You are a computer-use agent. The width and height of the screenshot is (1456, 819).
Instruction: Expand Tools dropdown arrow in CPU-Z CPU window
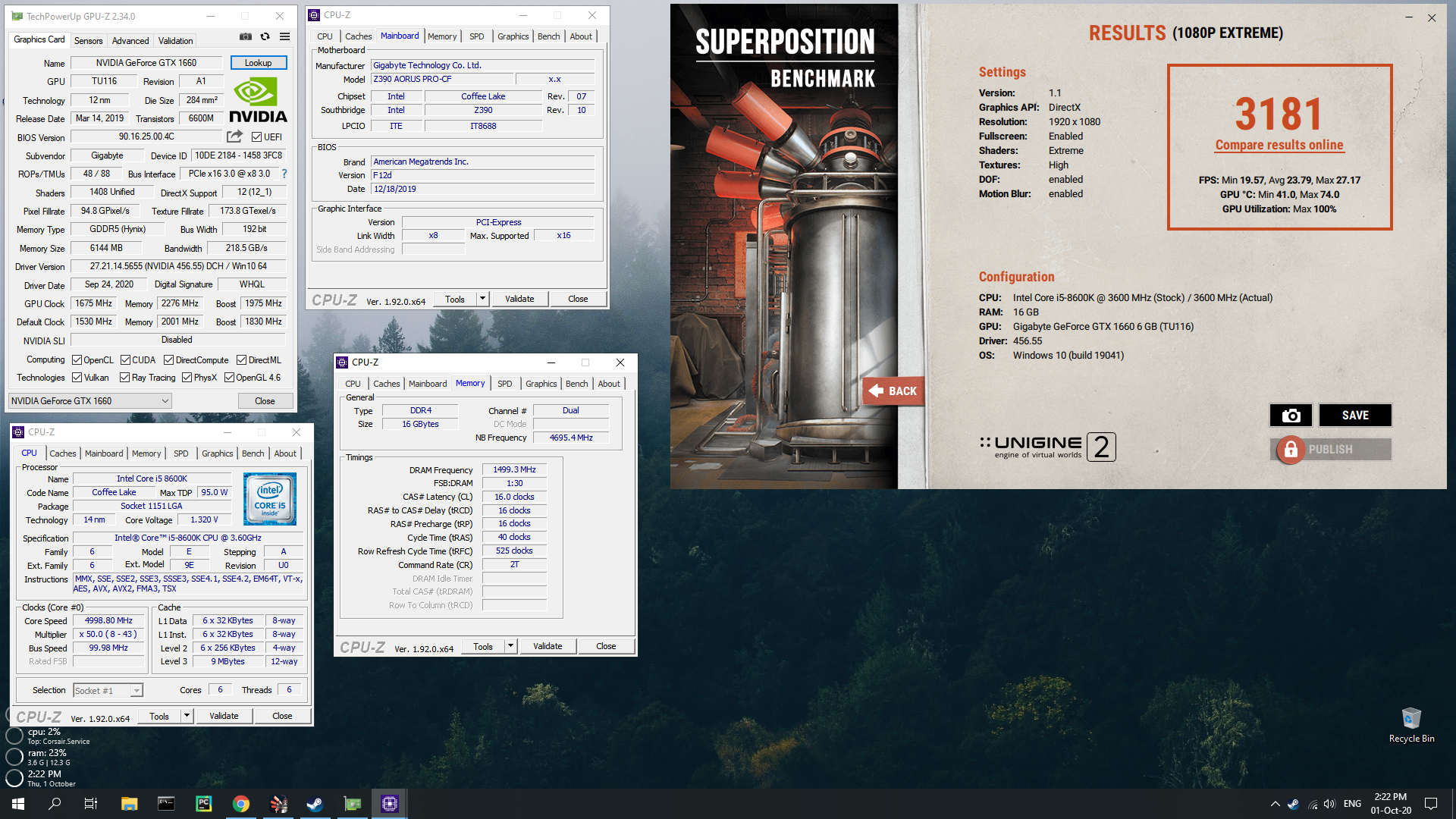[x=187, y=716]
